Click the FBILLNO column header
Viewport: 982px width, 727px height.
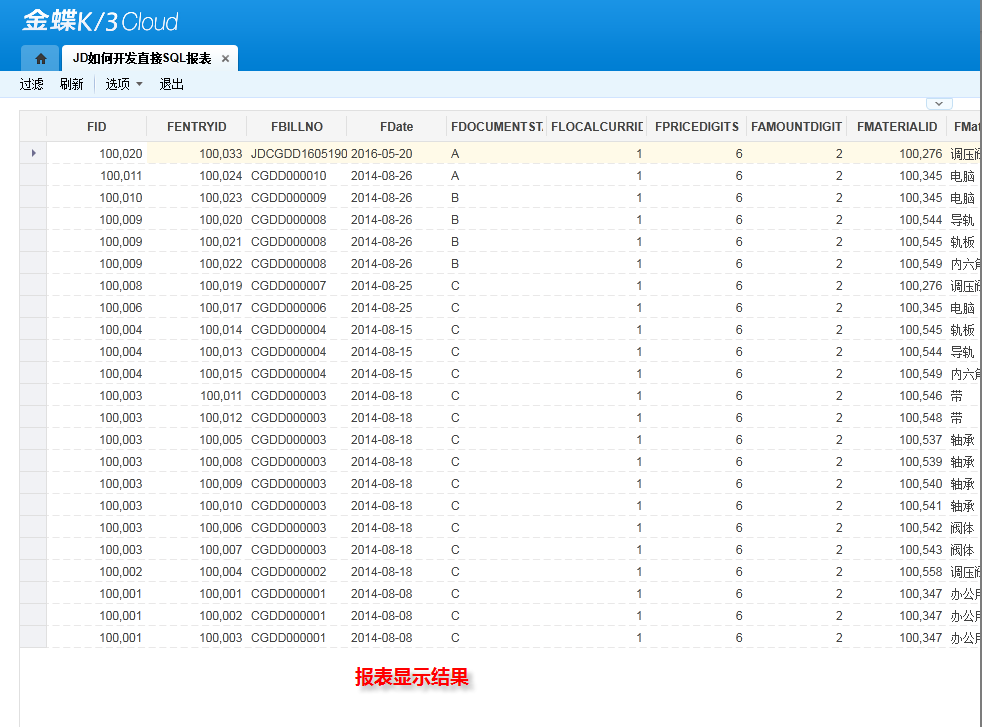tap(297, 126)
